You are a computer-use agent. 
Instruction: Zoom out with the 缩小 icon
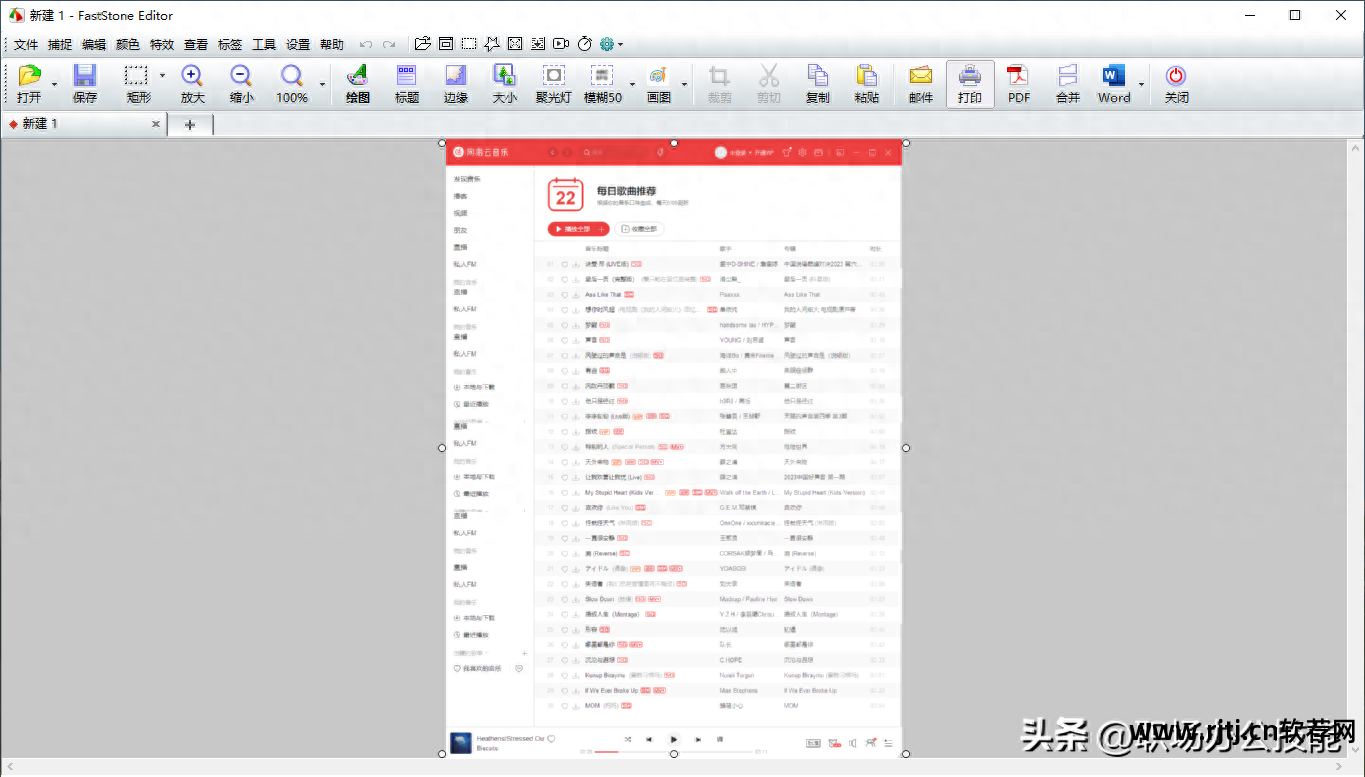[240, 80]
